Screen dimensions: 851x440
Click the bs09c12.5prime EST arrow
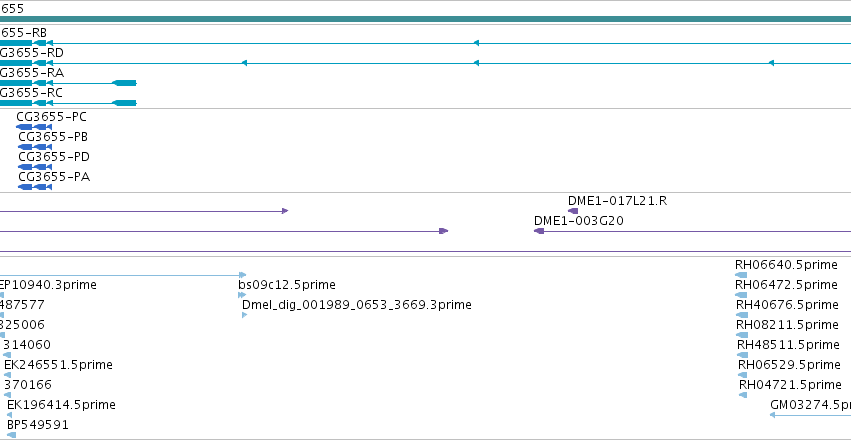pyautogui.click(x=242, y=295)
